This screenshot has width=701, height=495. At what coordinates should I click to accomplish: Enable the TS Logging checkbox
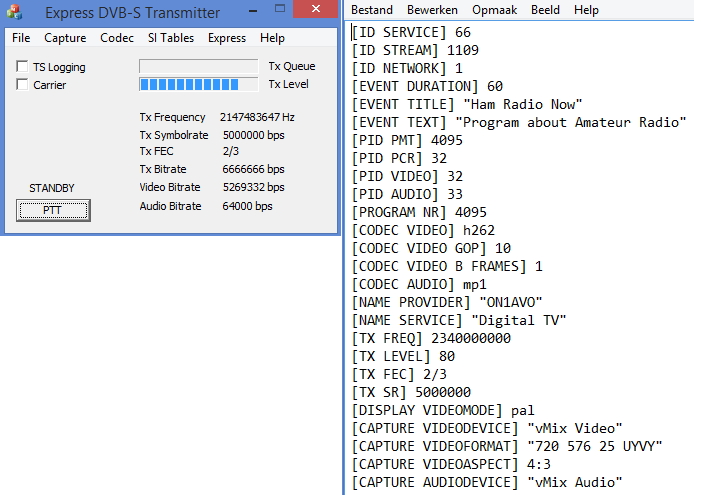click(x=23, y=67)
